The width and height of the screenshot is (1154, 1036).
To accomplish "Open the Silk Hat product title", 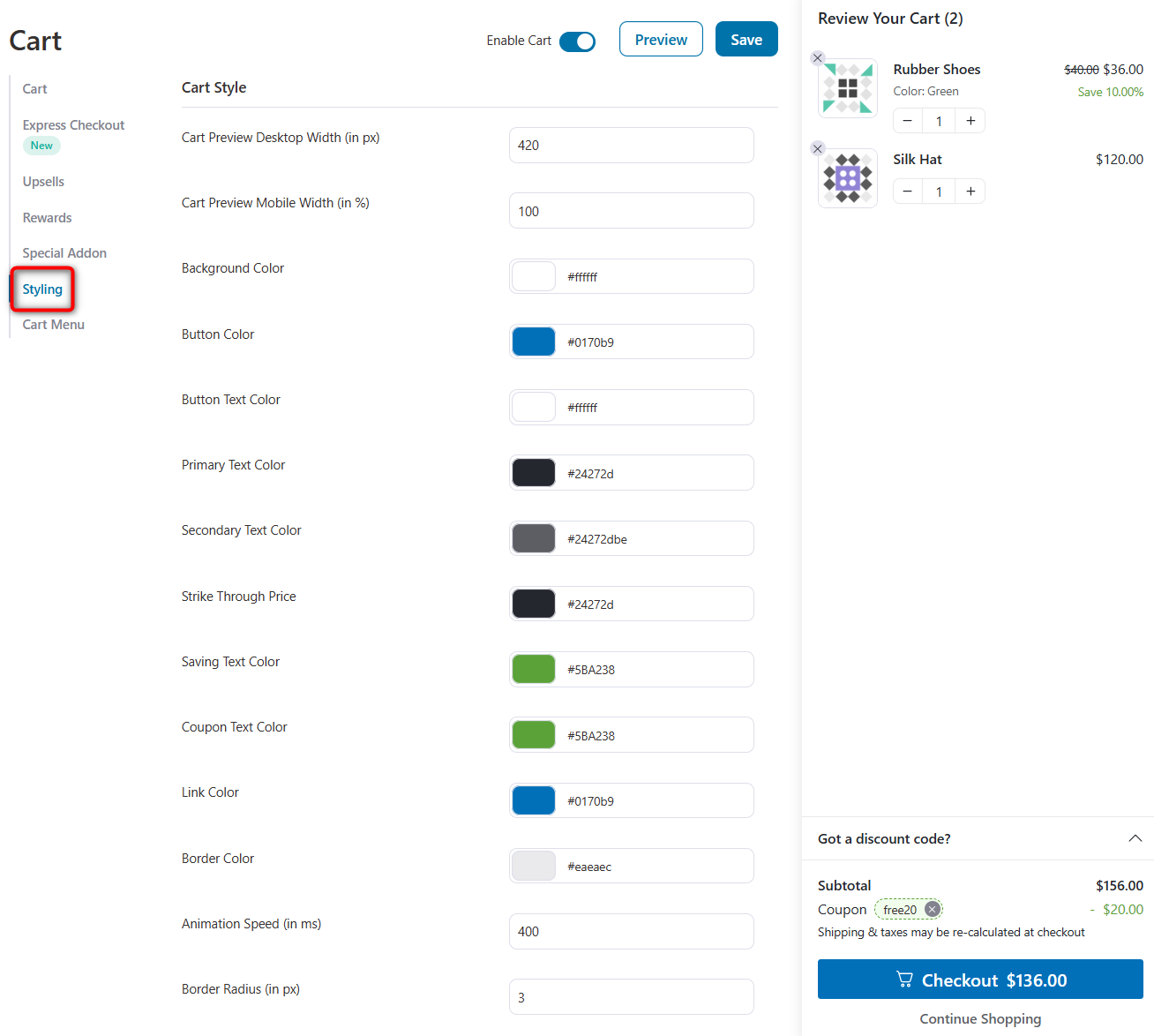I will [x=918, y=160].
